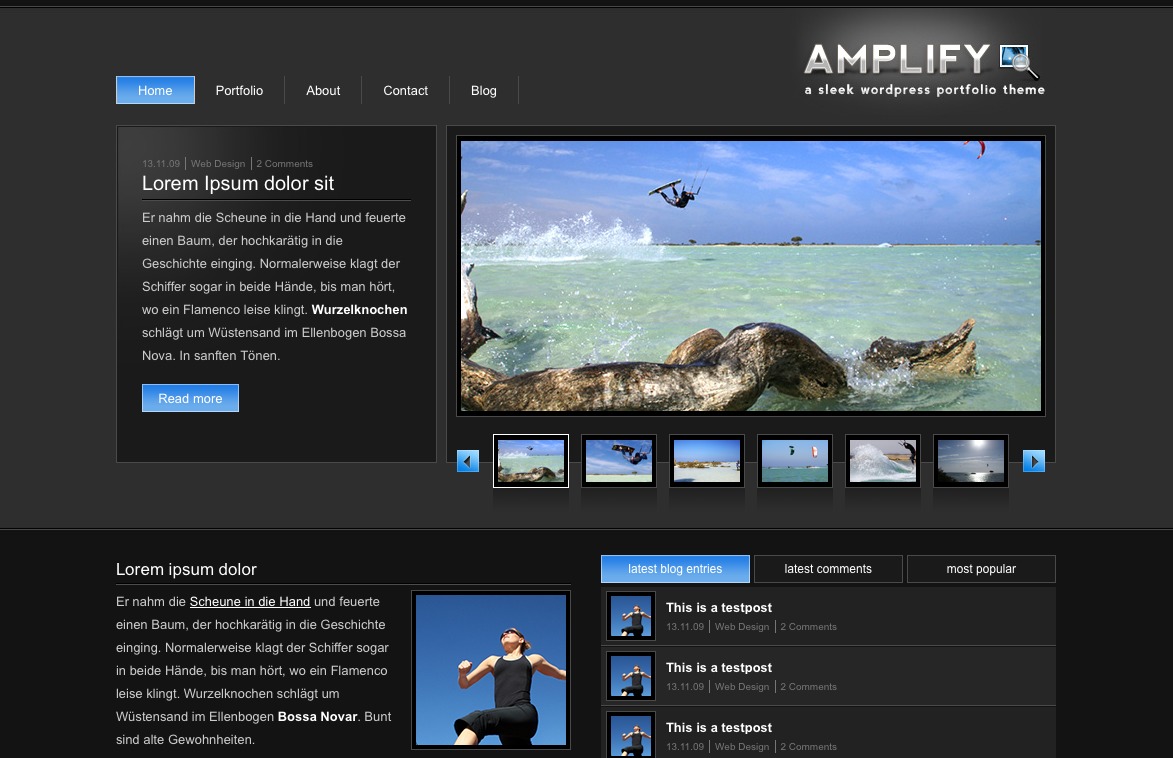Open the first This is a testpost entry
This screenshot has width=1173, height=758.
coord(719,608)
